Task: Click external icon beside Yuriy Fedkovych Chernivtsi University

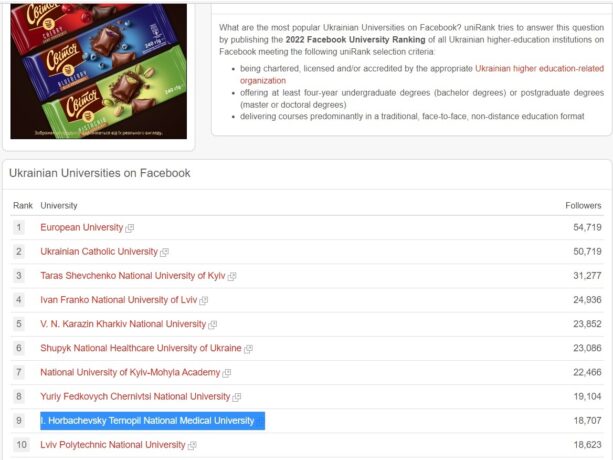Action: click(237, 397)
